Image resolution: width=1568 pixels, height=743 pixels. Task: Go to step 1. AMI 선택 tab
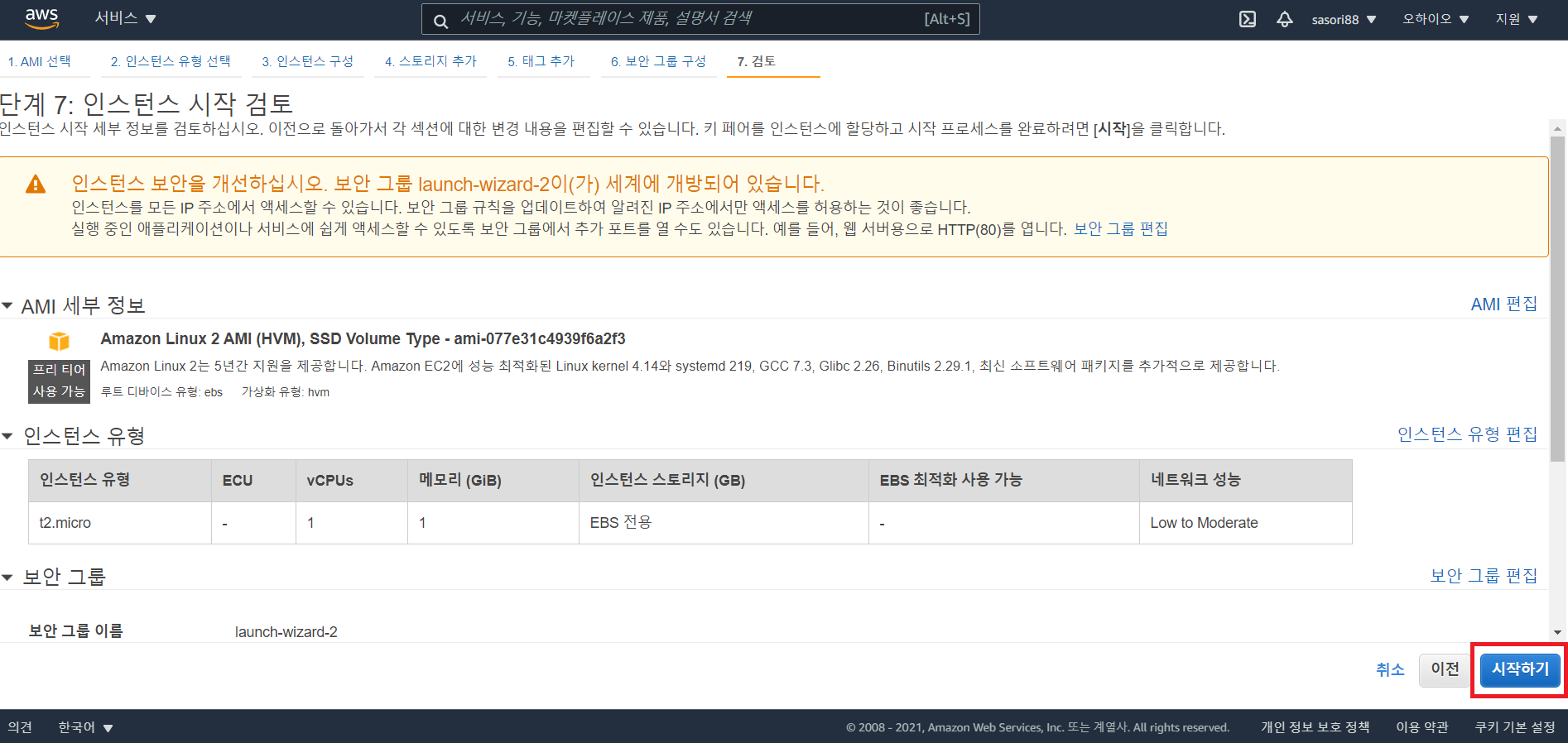pyautogui.click(x=39, y=61)
